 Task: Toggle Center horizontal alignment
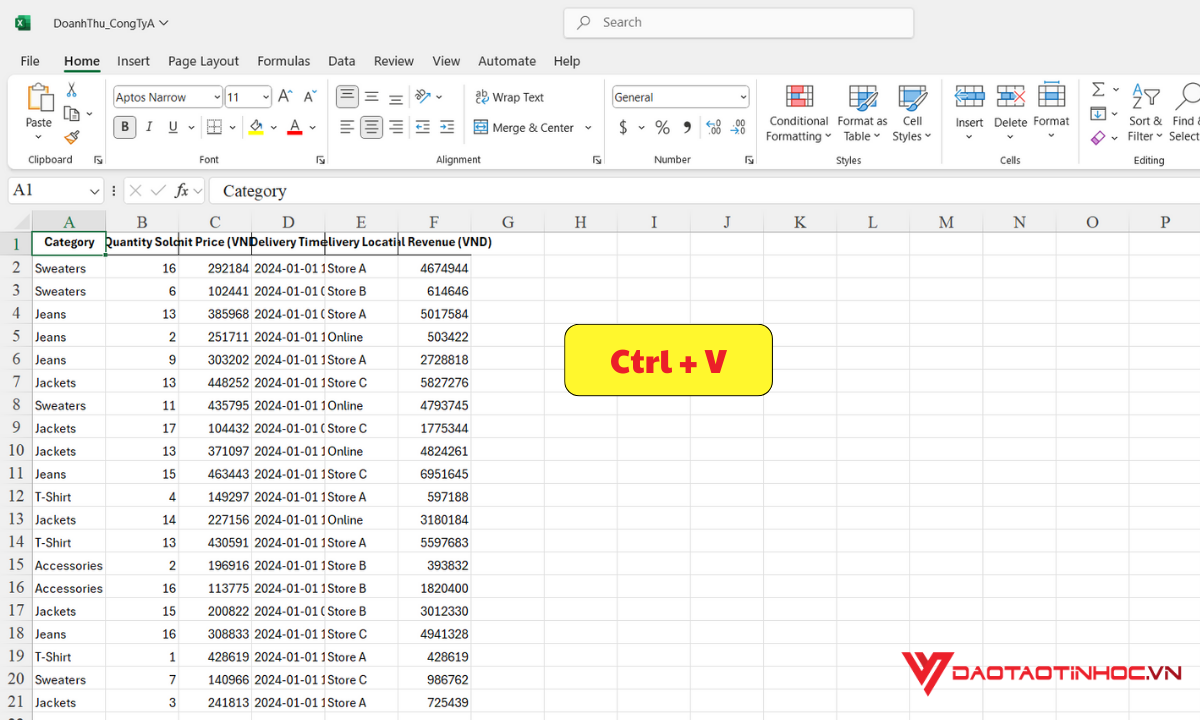(x=372, y=127)
